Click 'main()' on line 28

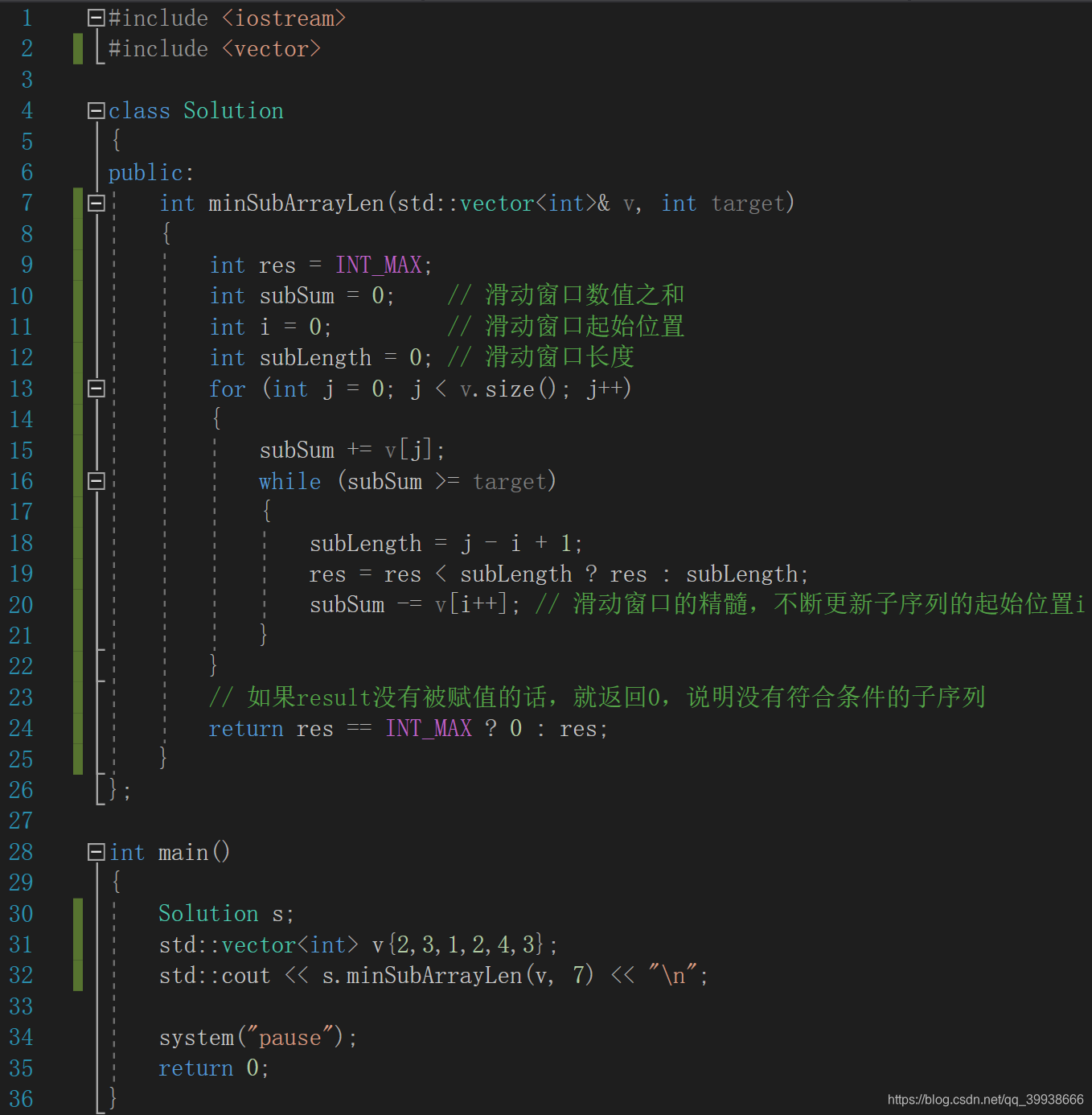[194, 852]
